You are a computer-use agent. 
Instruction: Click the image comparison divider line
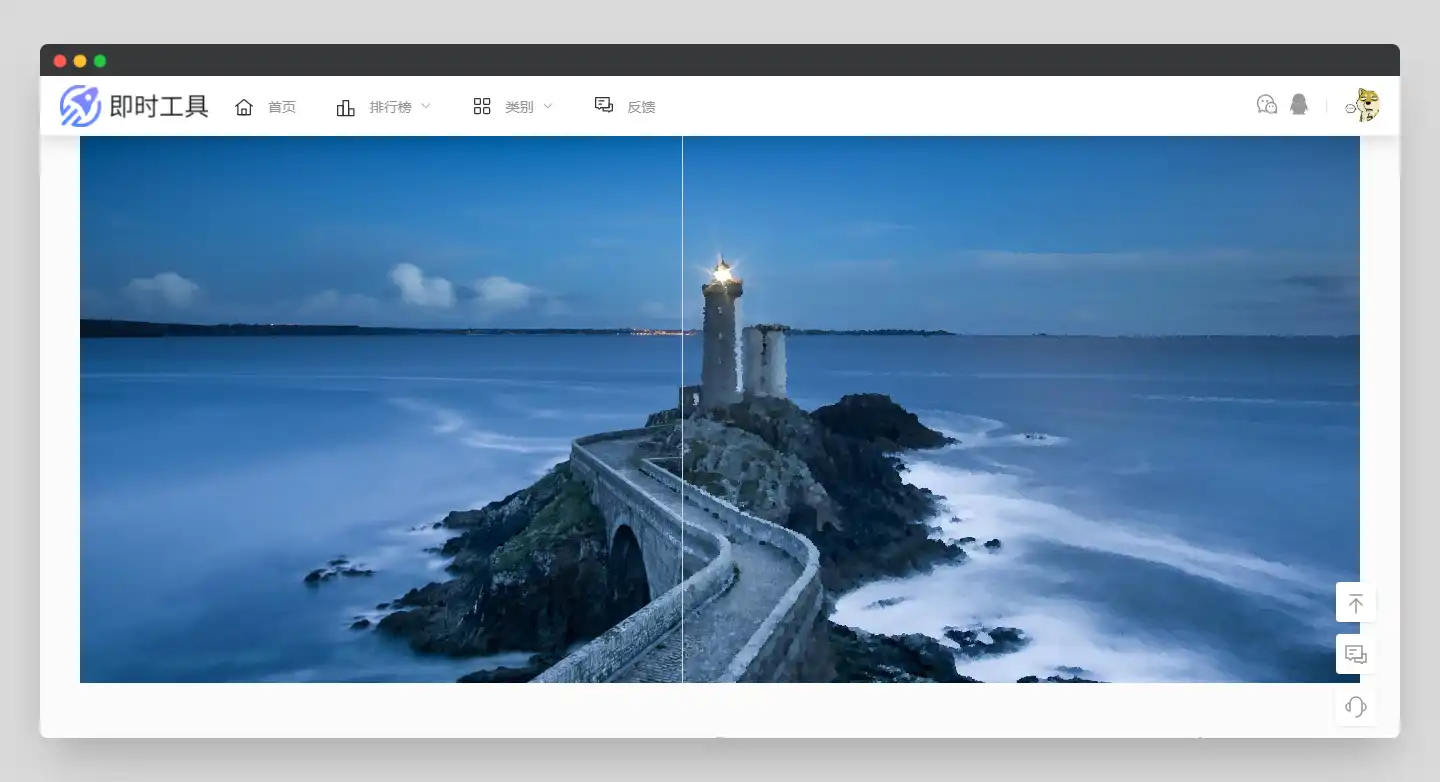682,409
